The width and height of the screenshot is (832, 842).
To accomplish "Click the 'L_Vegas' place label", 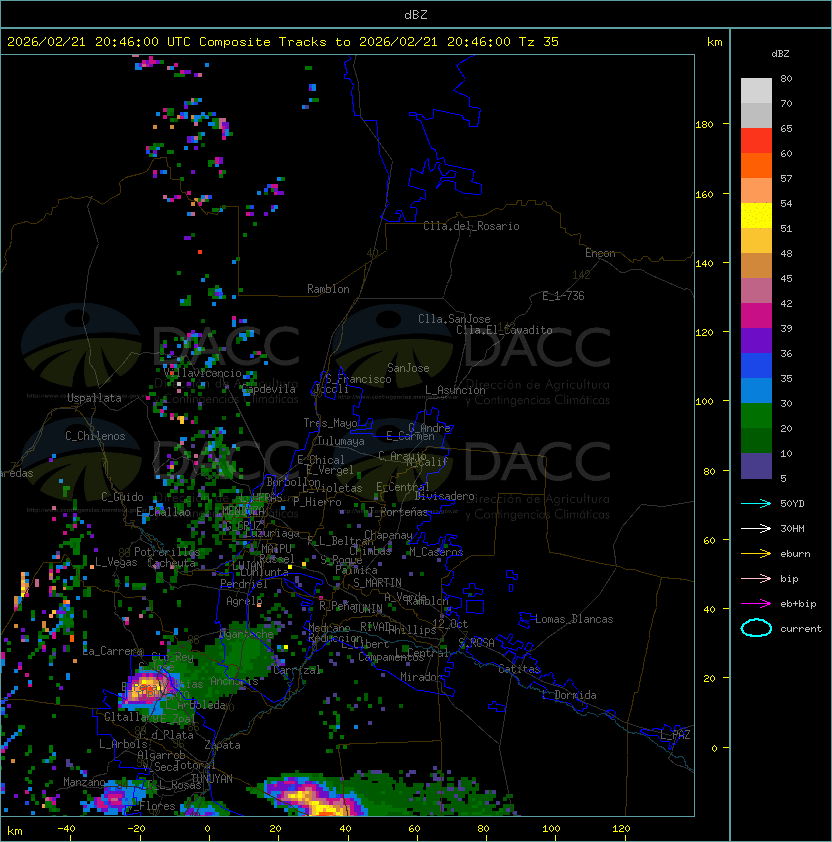I will coord(116,562).
